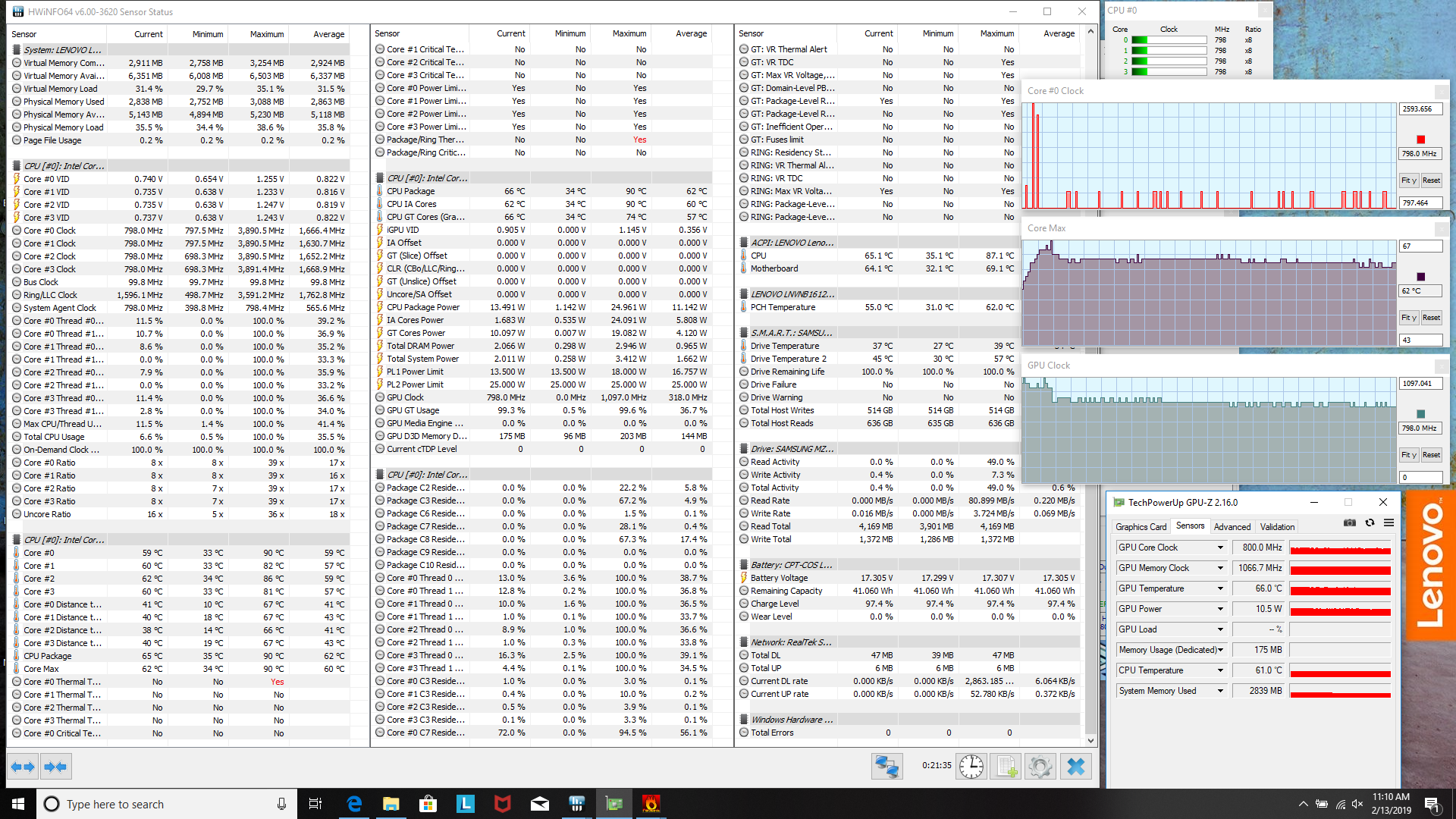
Task: Select the 'Physical Memory Load' row
Action: tap(180, 127)
